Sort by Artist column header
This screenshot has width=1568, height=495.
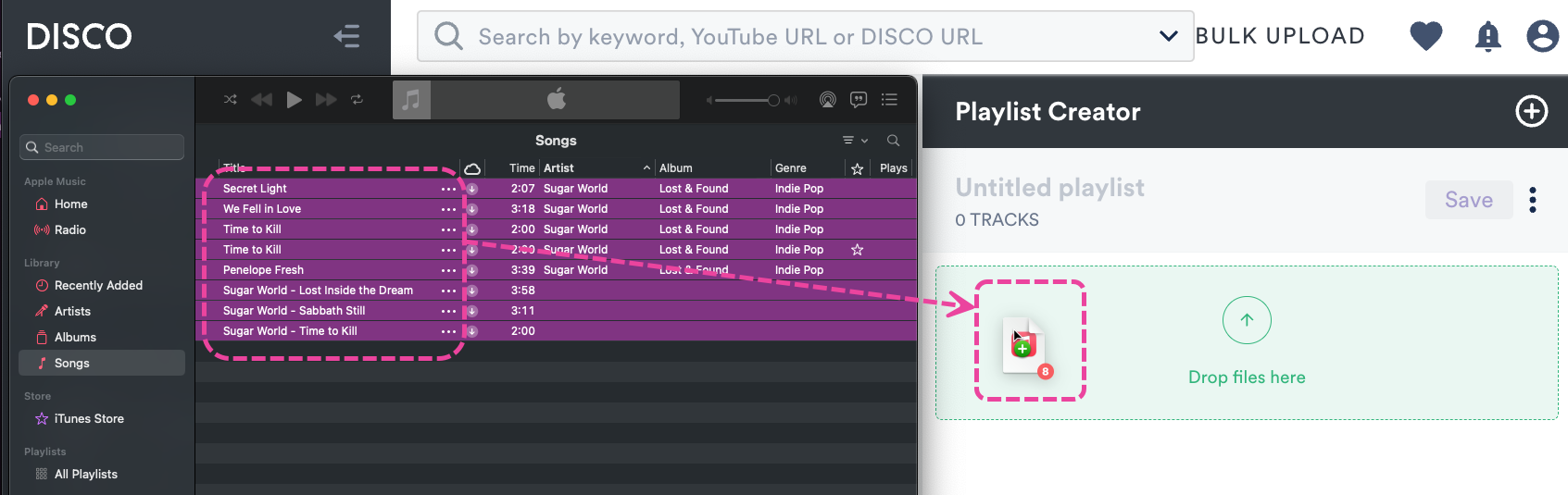coord(558,168)
